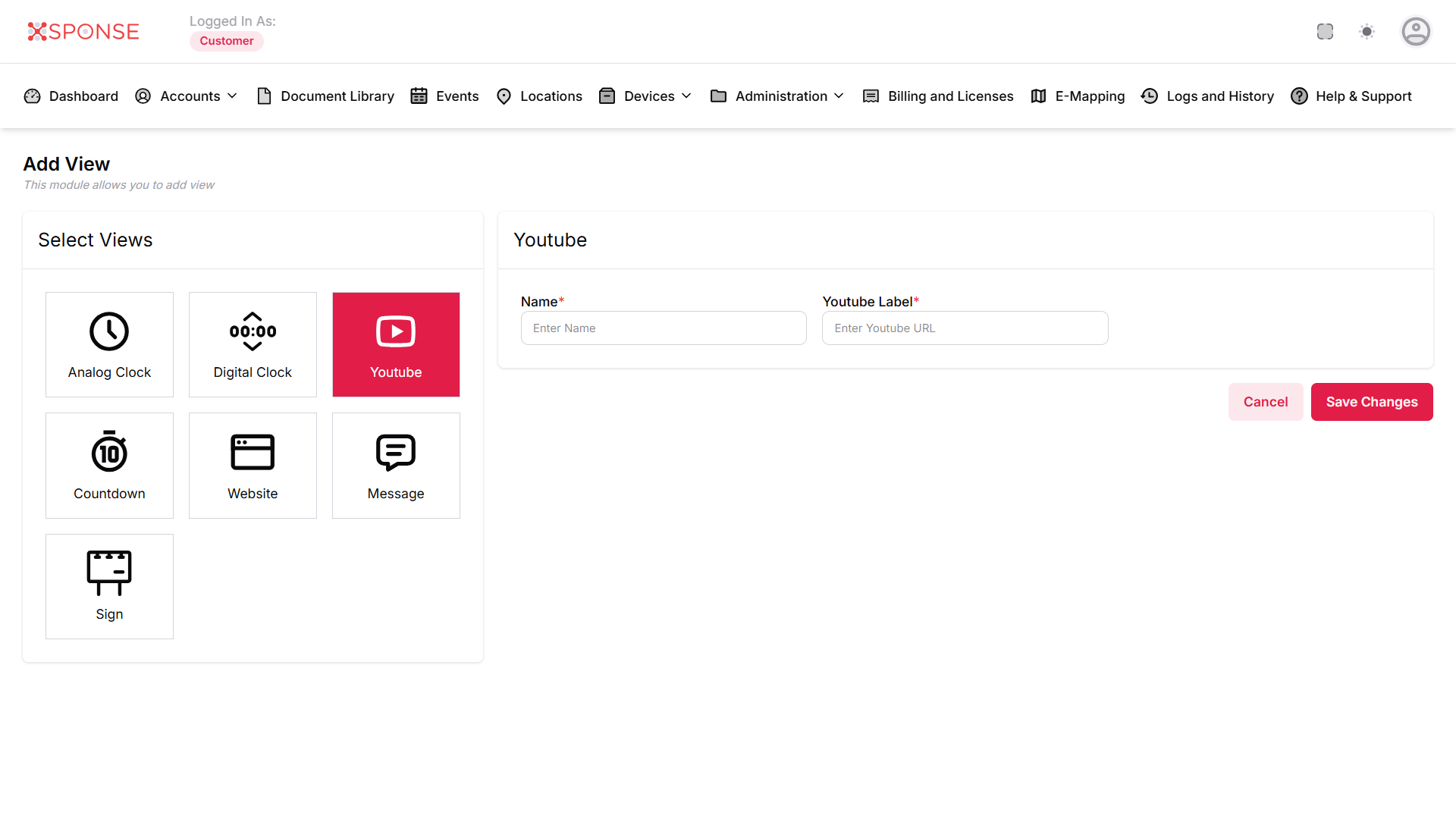The image size is (1456, 819).
Task: Select the Countdown timer view tile
Action: point(109,466)
